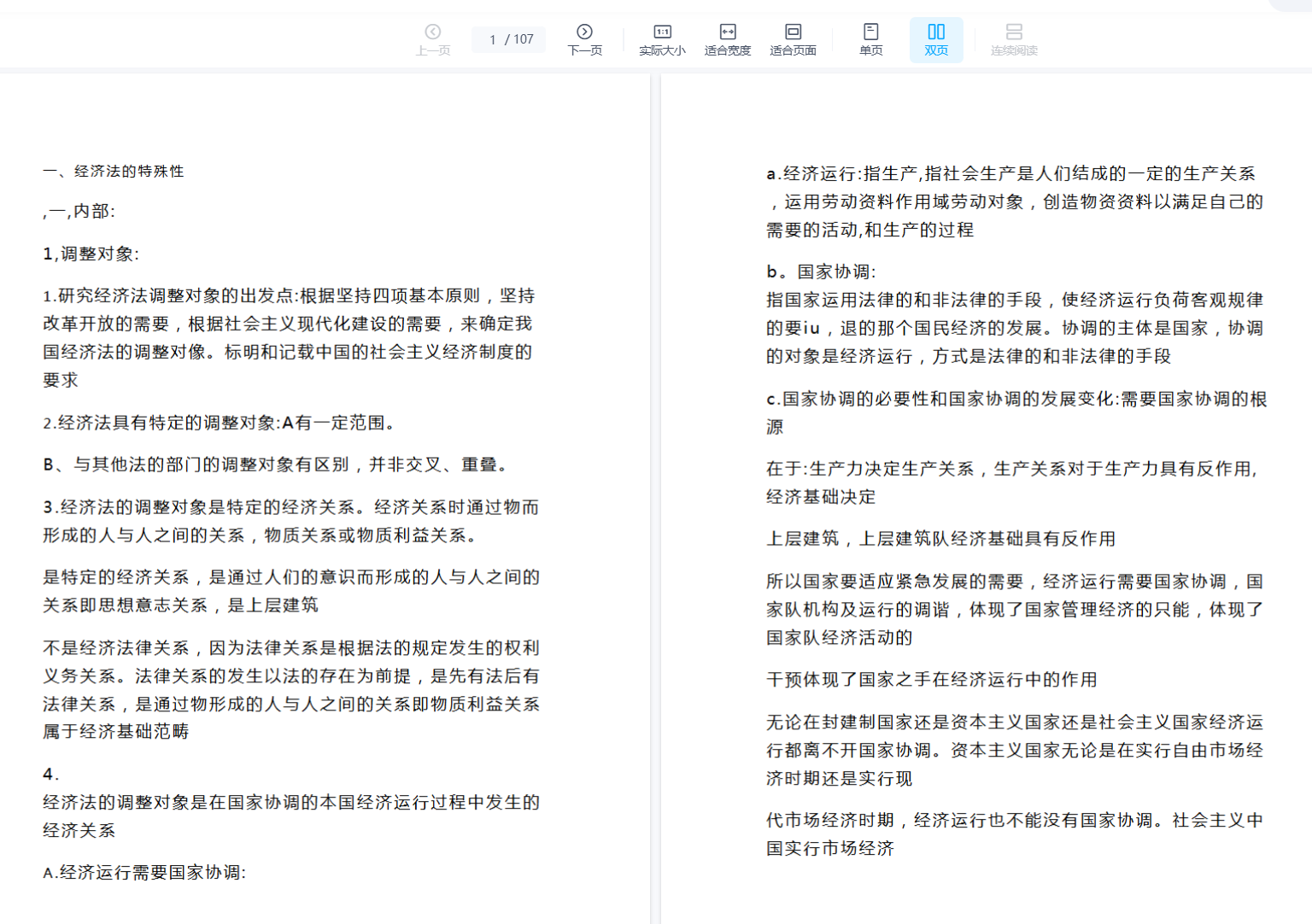
Task: Click the line b。国家协调: on right page
Action: click(821, 272)
